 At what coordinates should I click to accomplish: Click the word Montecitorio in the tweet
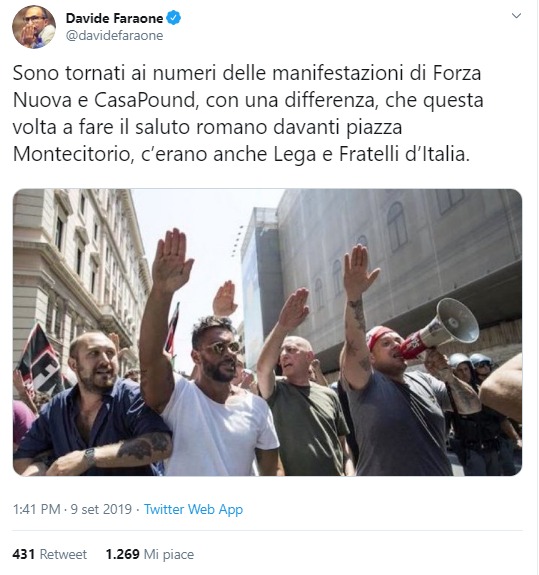[72, 154]
